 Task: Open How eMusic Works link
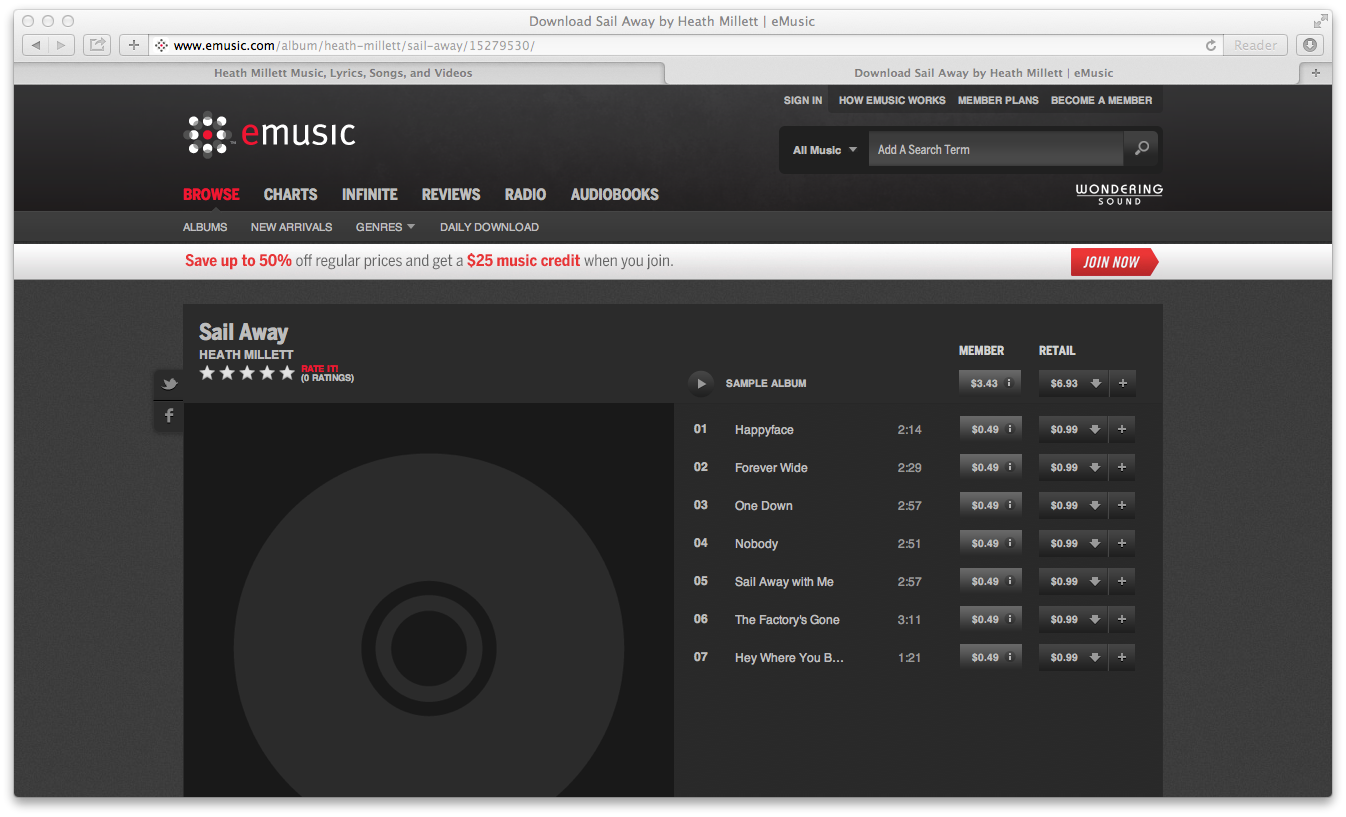[892, 100]
